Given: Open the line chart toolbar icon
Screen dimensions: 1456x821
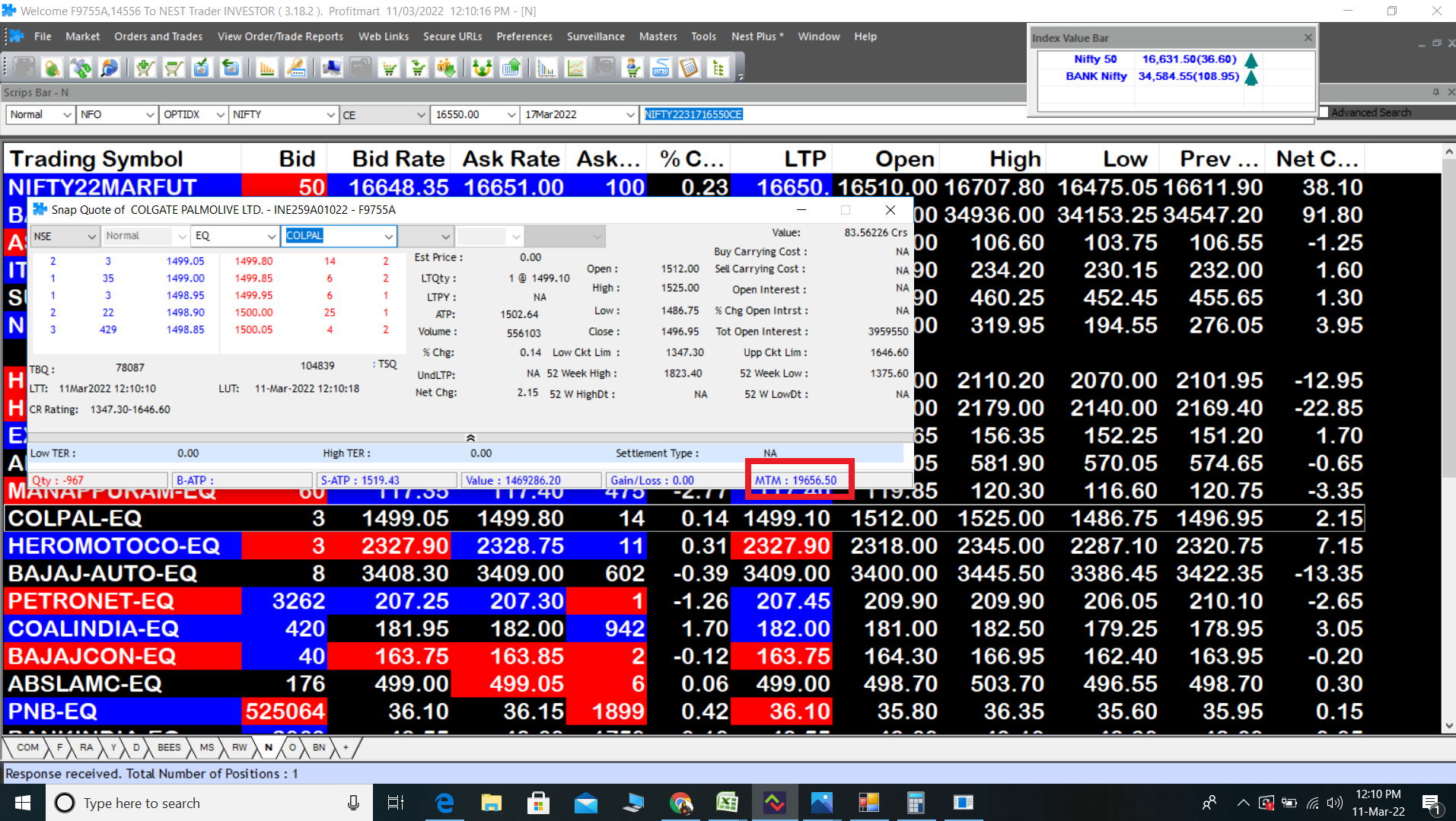Looking at the screenshot, I should 575,68.
